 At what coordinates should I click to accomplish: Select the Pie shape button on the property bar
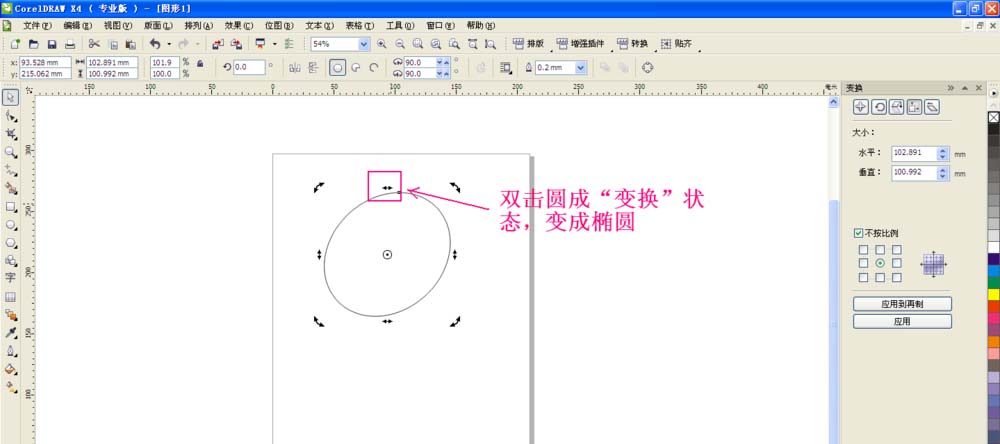tap(356, 68)
